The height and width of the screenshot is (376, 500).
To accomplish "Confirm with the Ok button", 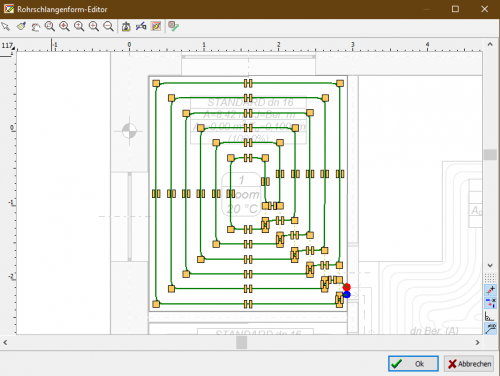I will (413, 364).
